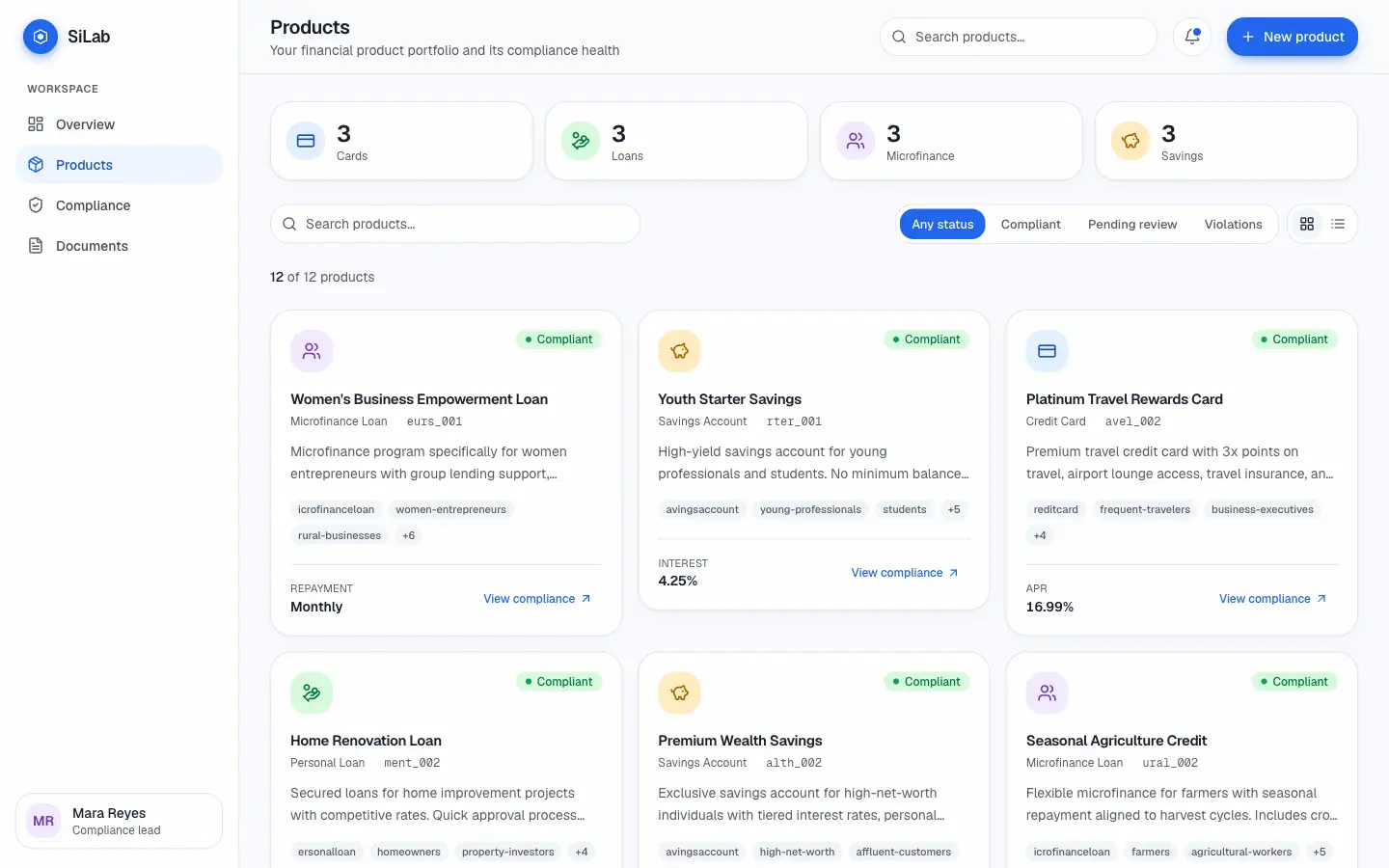The image size is (1389, 868).
Task: View compliance for Youth Starter Savings
Action: [x=905, y=573]
